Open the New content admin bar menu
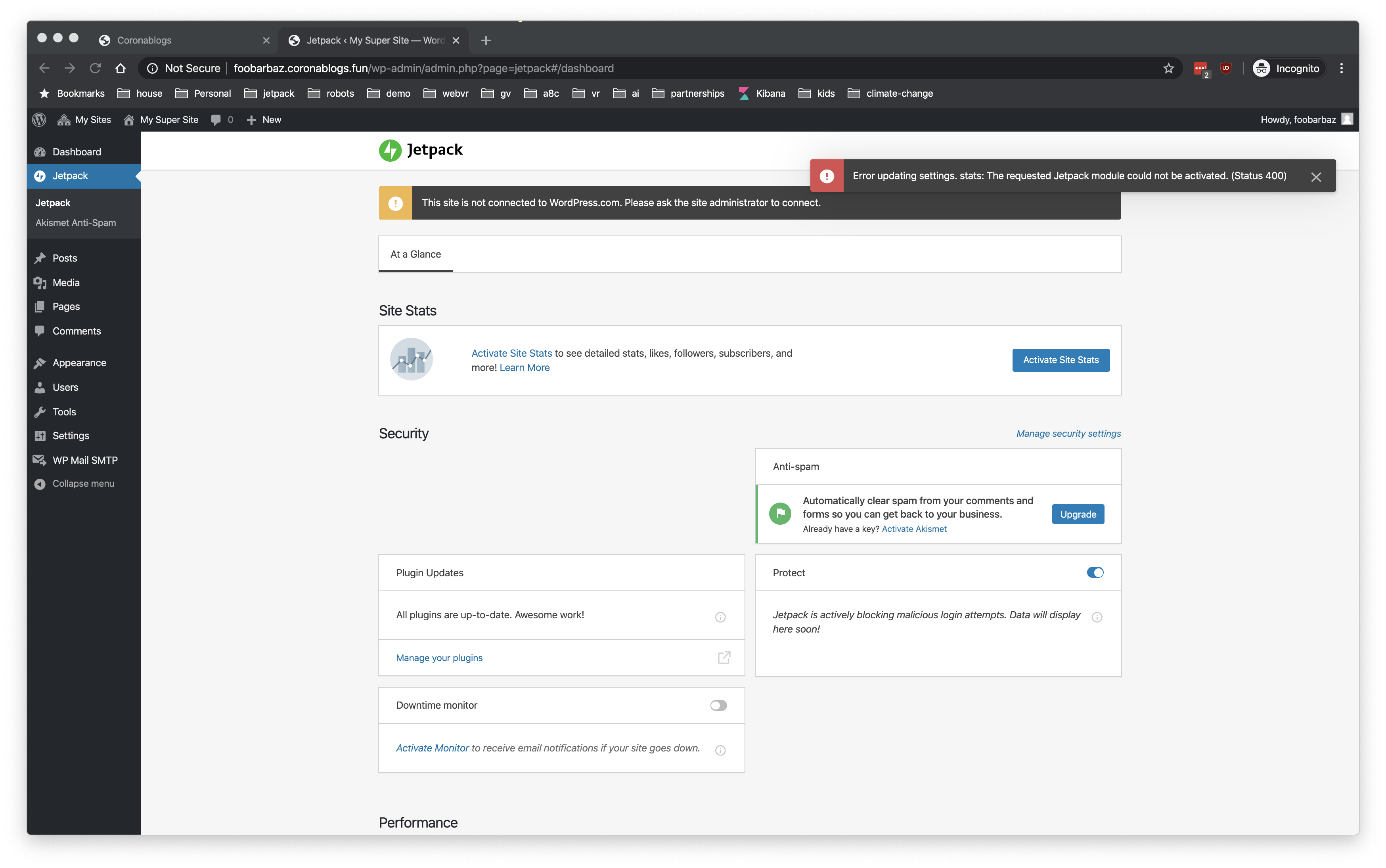This screenshot has width=1386, height=868. (264, 119)
